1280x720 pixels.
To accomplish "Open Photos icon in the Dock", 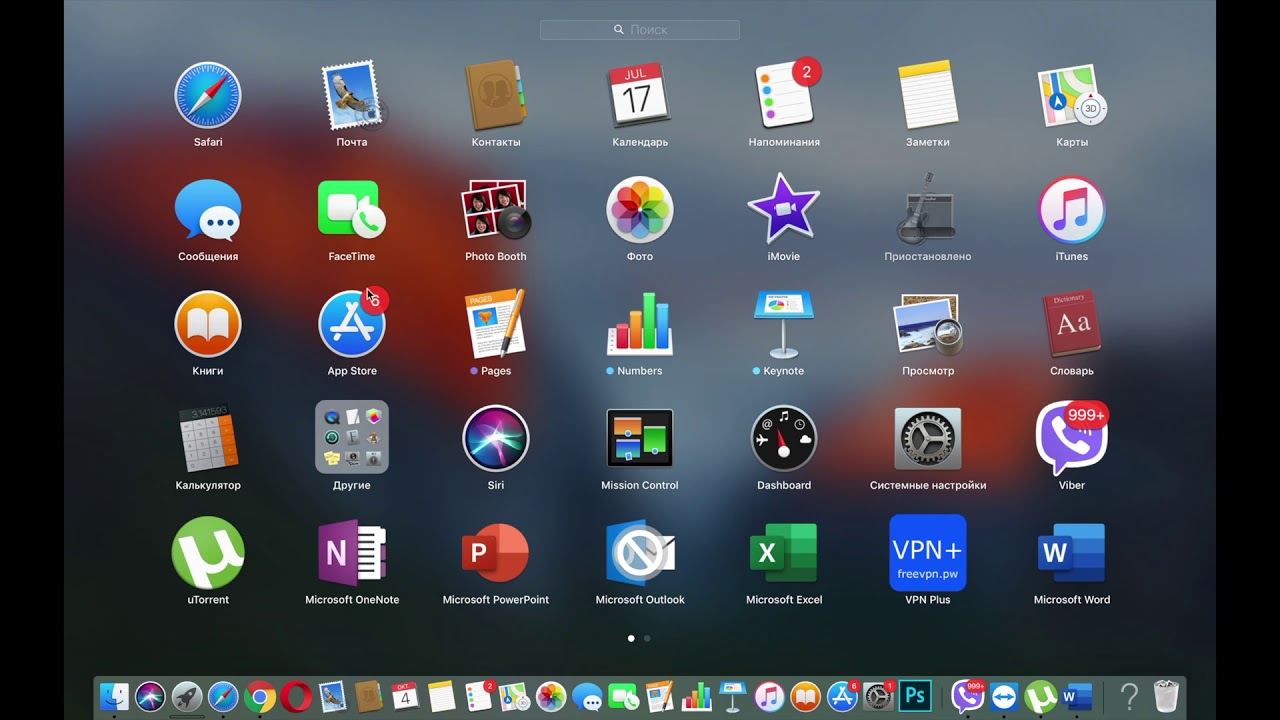I will pyautogui.click(x=551, y=696).
